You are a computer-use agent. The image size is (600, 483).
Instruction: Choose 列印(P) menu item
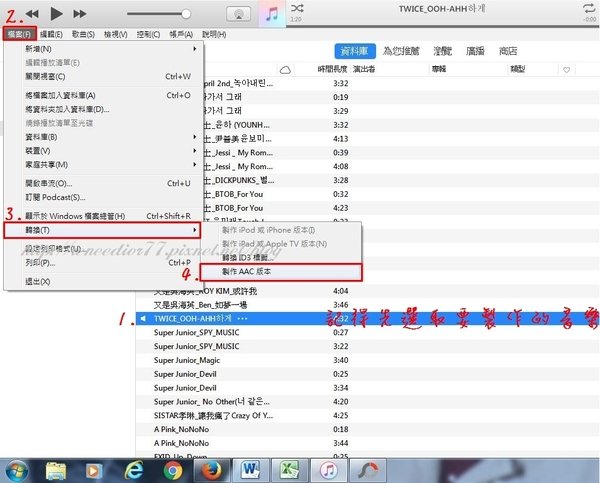[103, 263]
